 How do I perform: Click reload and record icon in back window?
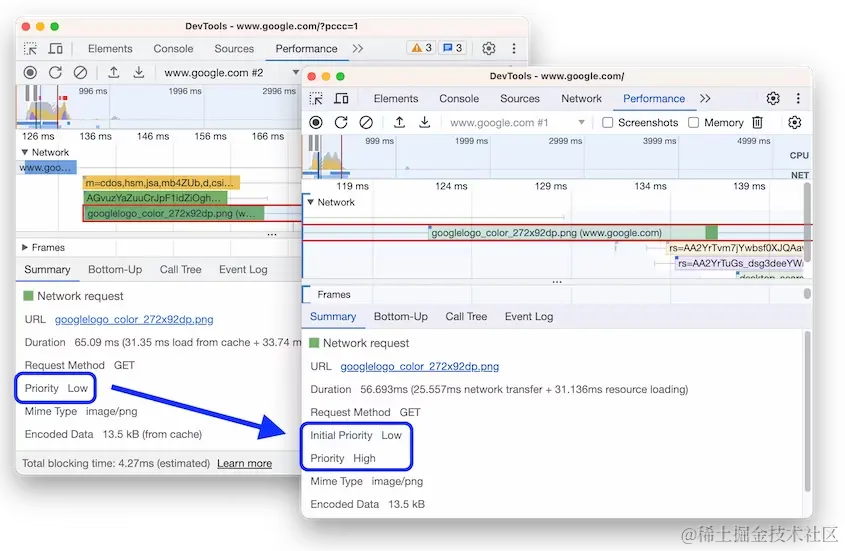coord(55,72)
